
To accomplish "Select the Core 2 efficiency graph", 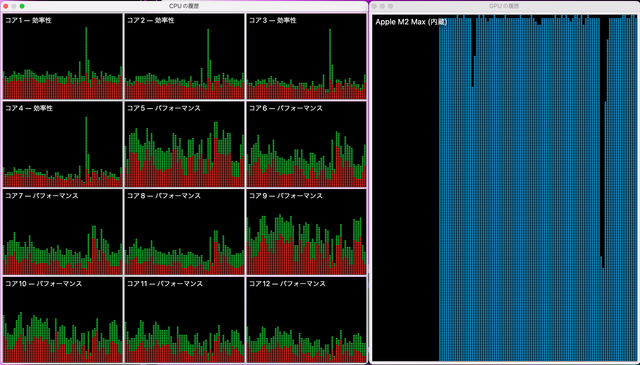I will (184, 56).
